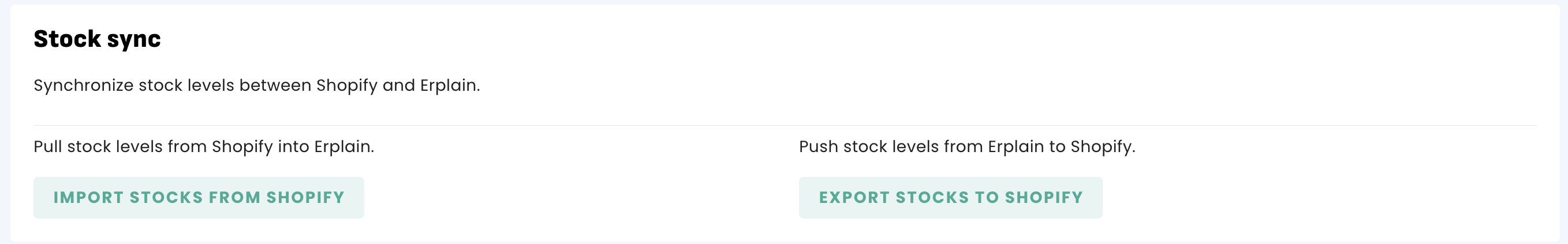Click the word "IMPORT" on the import button
Image resolution: width=1568 pixels, height=244 pixels.
pos(88,198)
